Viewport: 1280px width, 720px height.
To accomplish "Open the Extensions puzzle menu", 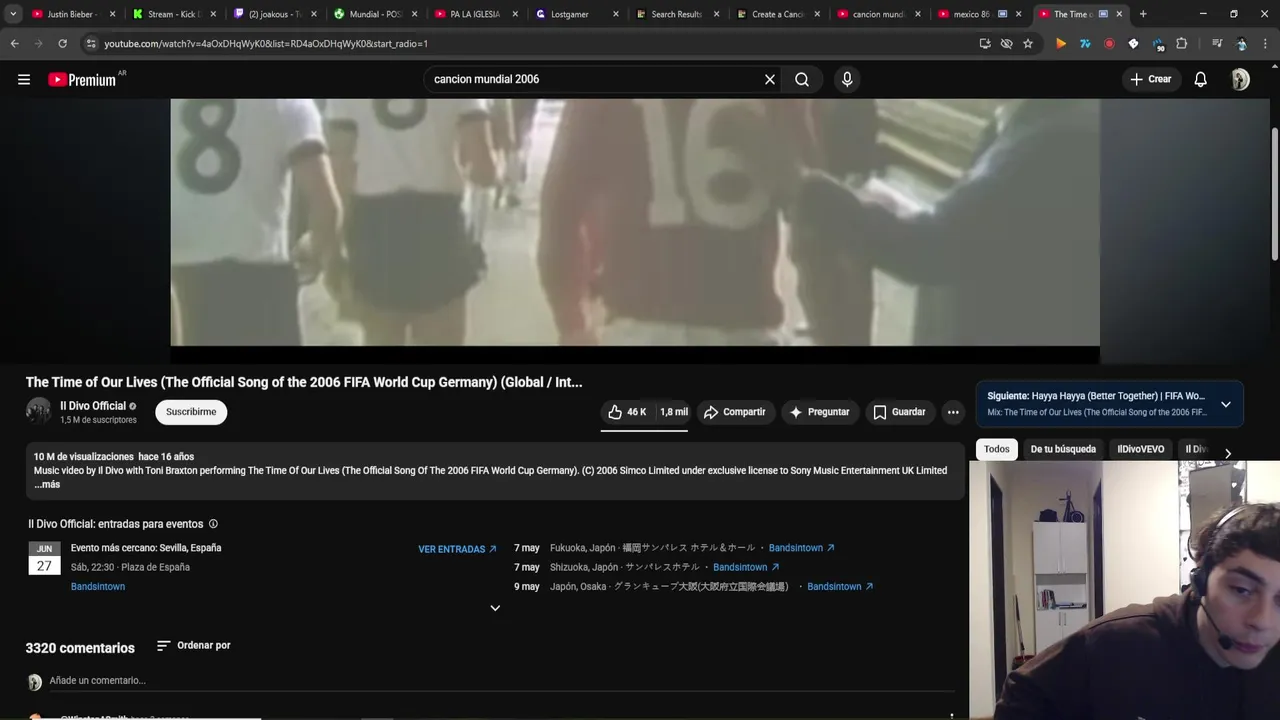I will coord(1182,43).
